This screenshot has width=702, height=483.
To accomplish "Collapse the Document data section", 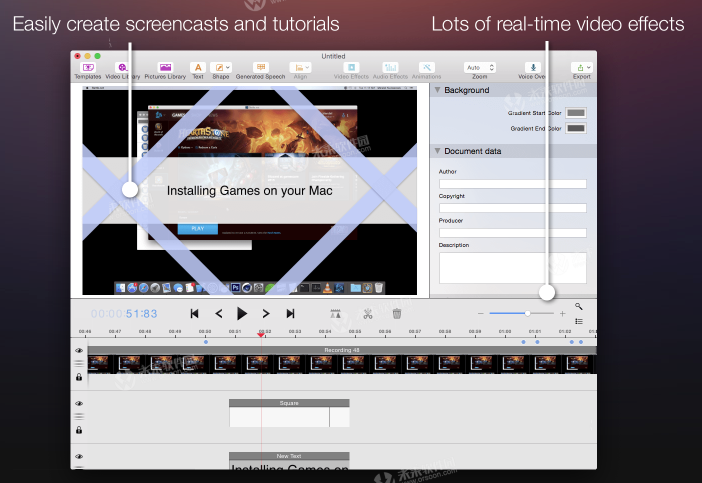I will point(437,151).
